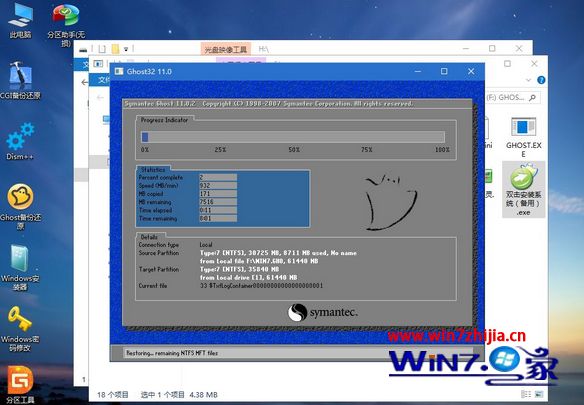Screen dimensions: 584x405
Task: Launch the Dism++ gear desktop icon
Action: click(x=20, y=141)
